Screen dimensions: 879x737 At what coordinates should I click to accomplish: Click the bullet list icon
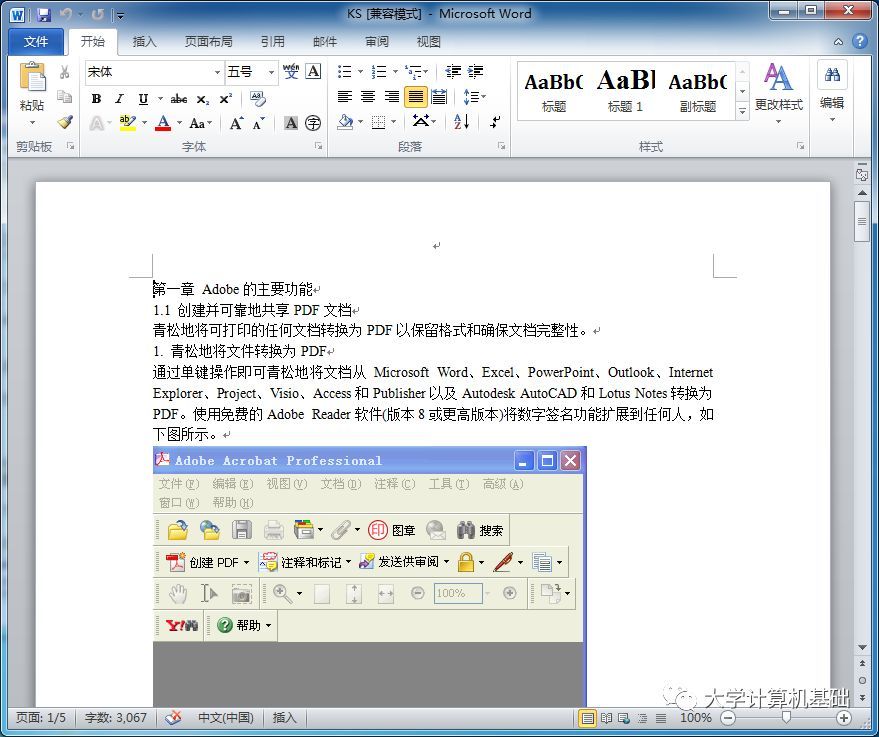point(344,71)
